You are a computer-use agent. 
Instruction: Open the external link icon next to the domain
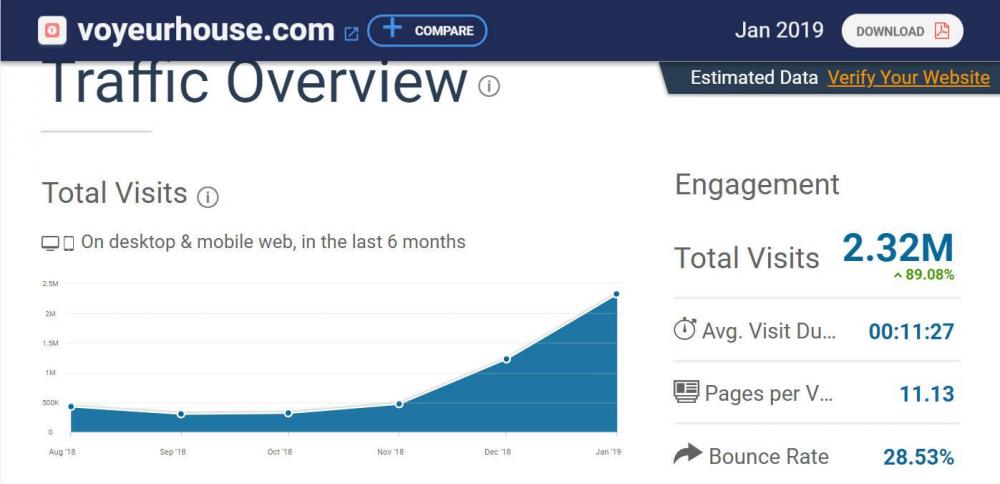coord(351,33)
